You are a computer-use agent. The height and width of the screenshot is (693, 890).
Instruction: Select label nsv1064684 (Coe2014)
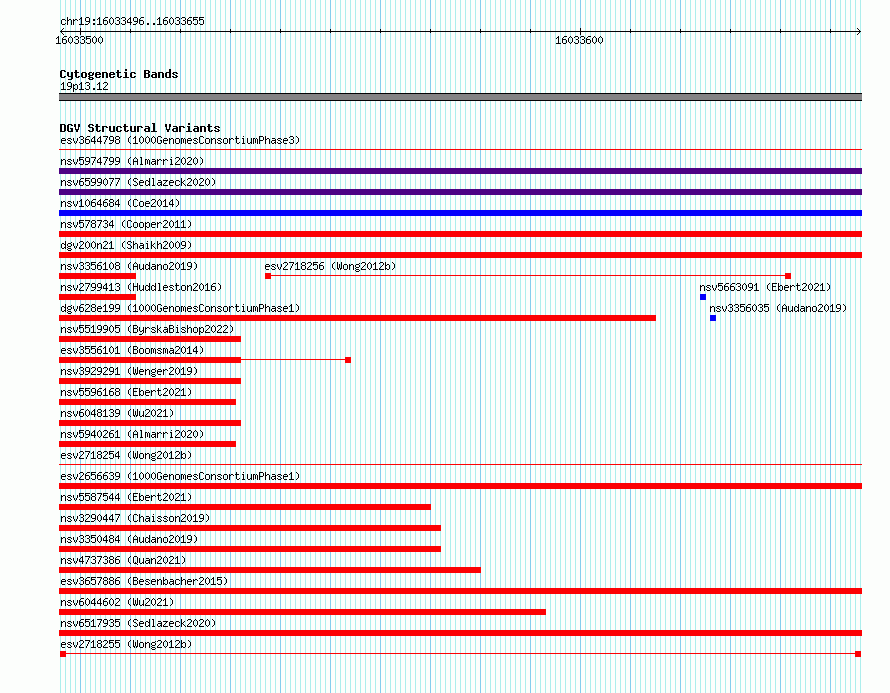tap(120, 203)
